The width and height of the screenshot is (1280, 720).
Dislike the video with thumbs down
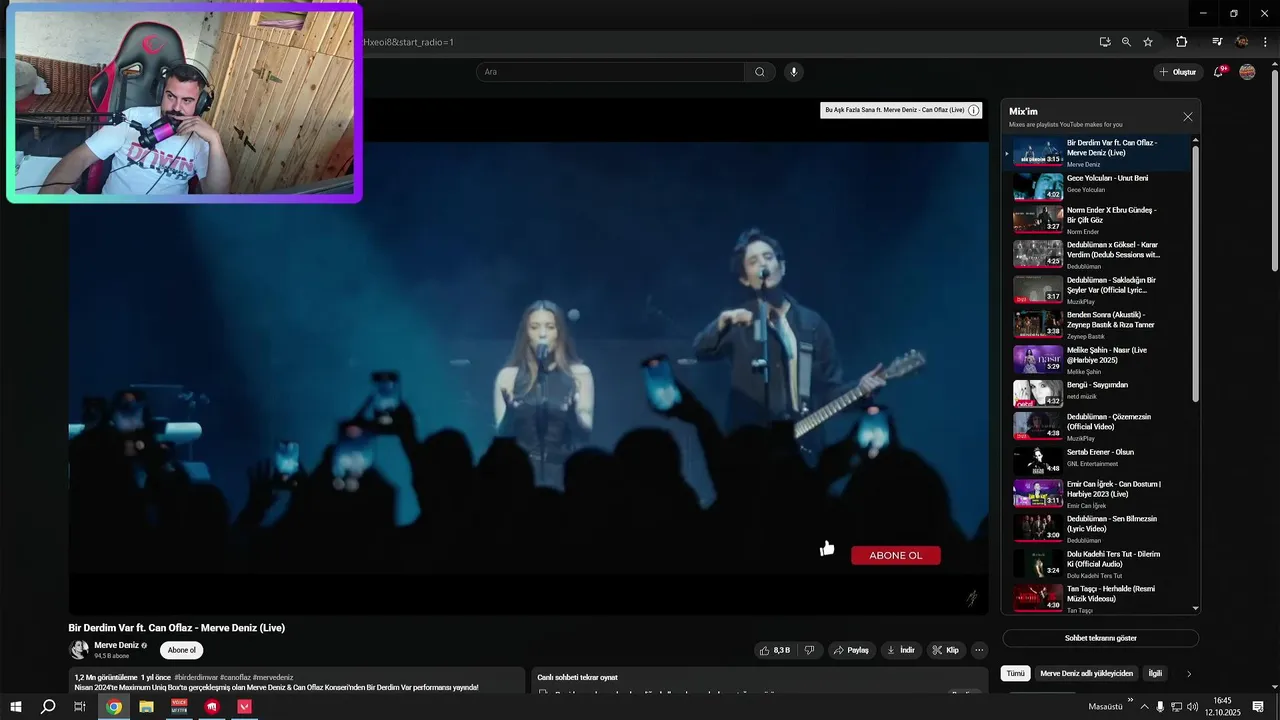pyautogui.click(x=809, y=650)
